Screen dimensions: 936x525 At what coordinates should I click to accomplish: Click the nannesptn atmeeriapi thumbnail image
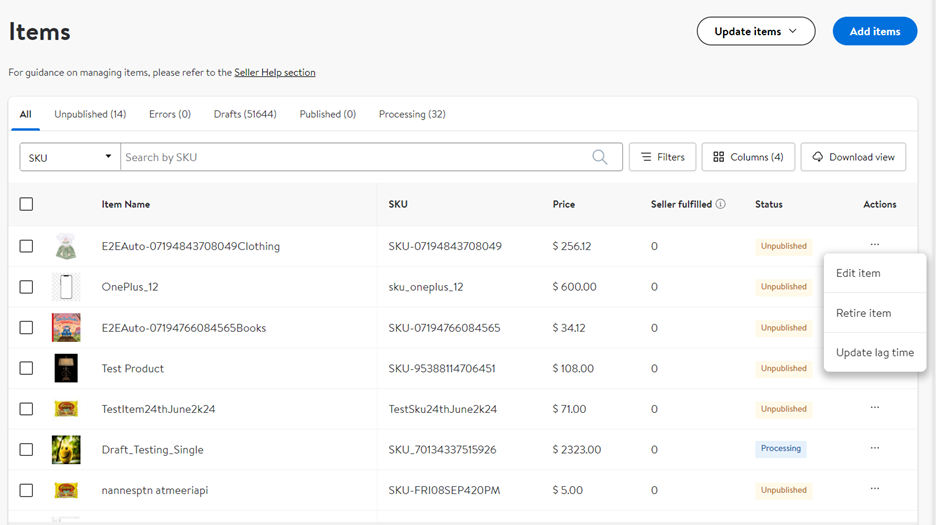(x=66, y=490)
